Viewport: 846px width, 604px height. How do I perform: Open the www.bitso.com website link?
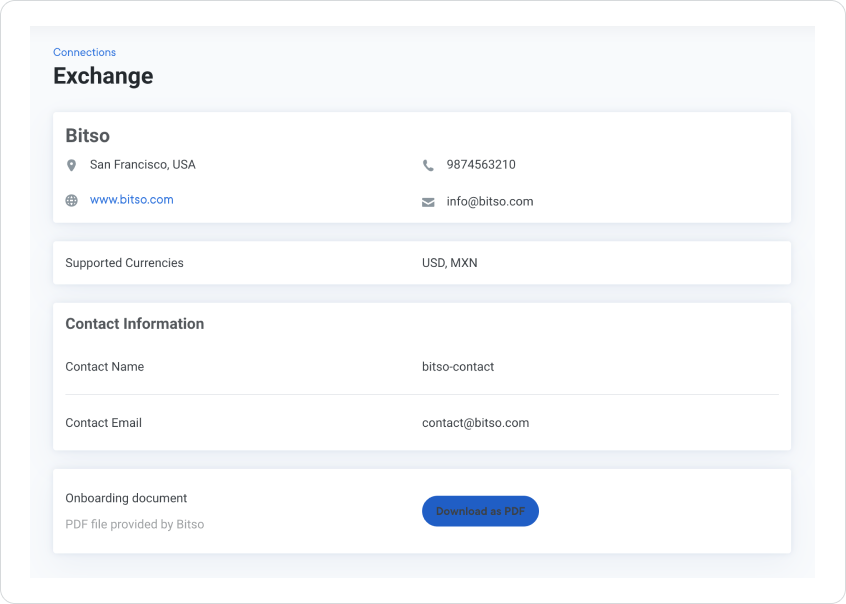(x=131, y=199)
